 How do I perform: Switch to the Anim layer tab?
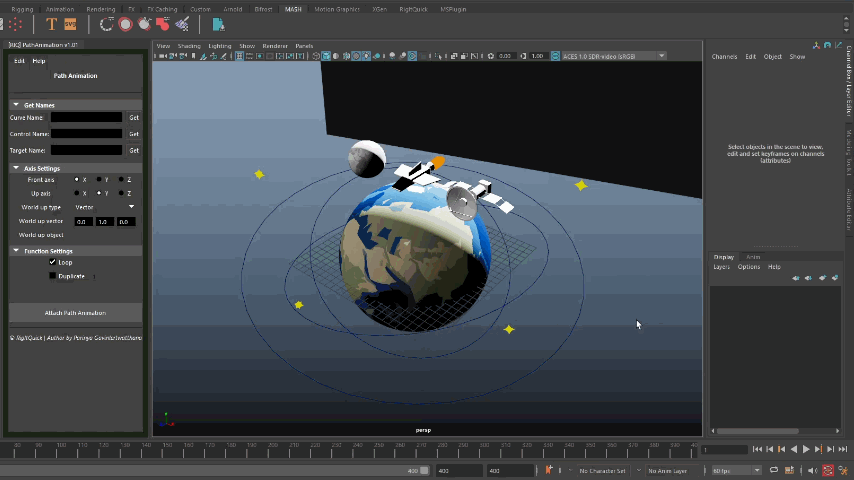click(x=753, y=257)
